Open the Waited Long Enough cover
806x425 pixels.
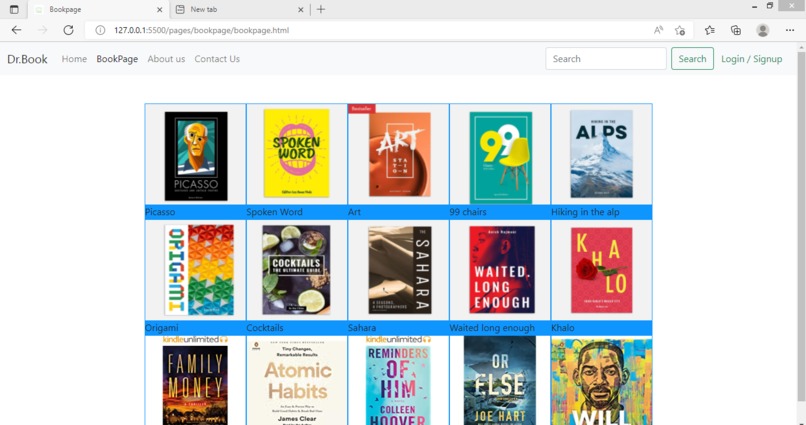click(x=502, y=269)
